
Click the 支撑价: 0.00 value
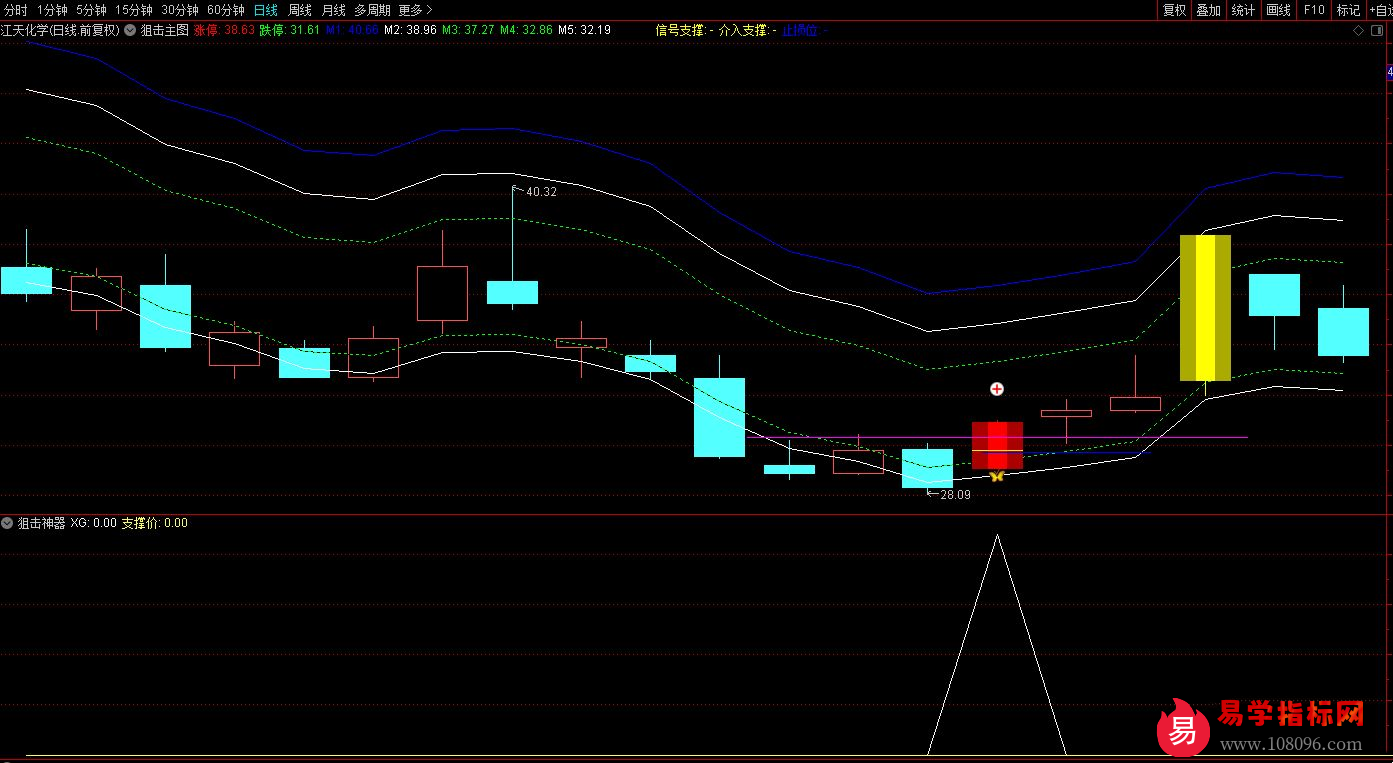click(154, 523)
